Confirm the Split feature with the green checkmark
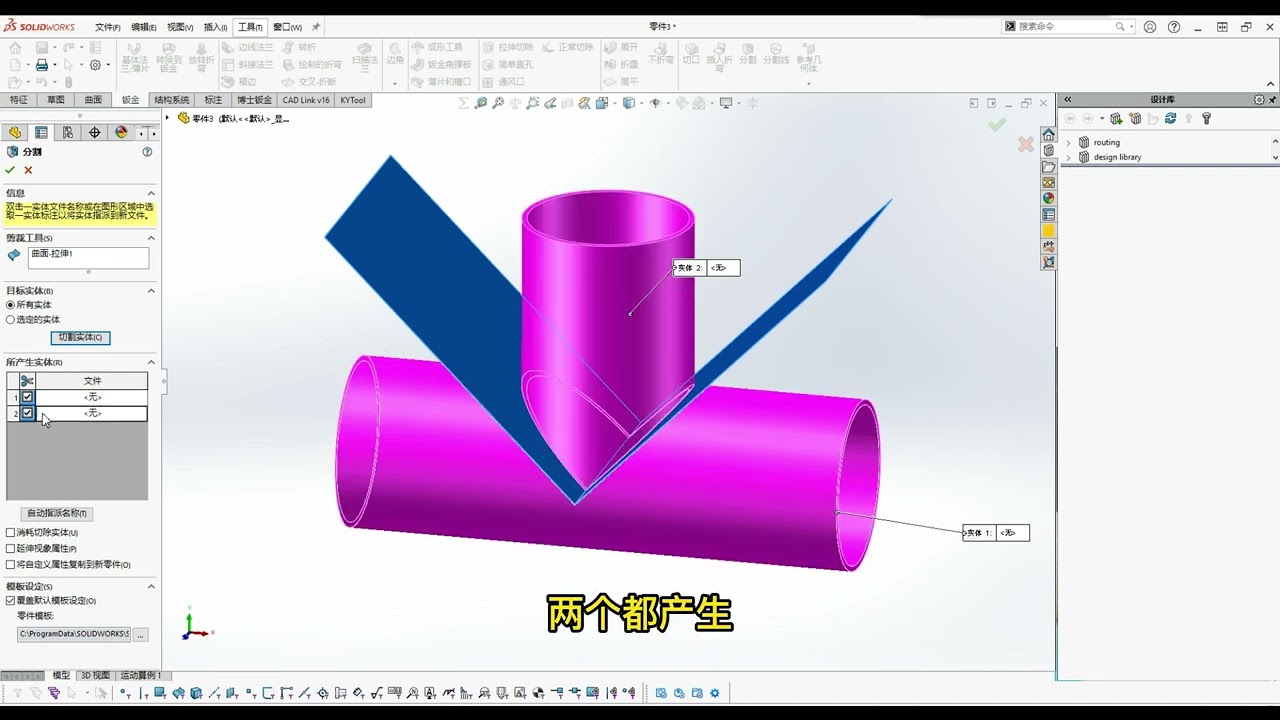Screen dimensions: 1280x720 (11, 170)
